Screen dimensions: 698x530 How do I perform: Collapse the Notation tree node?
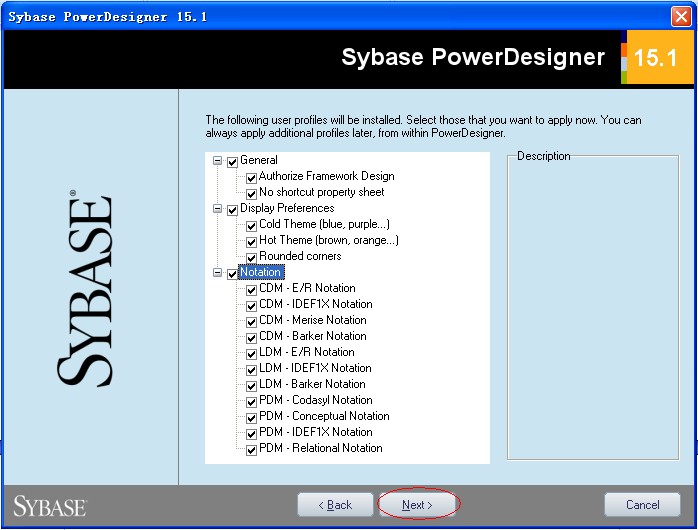click(218, 273)
